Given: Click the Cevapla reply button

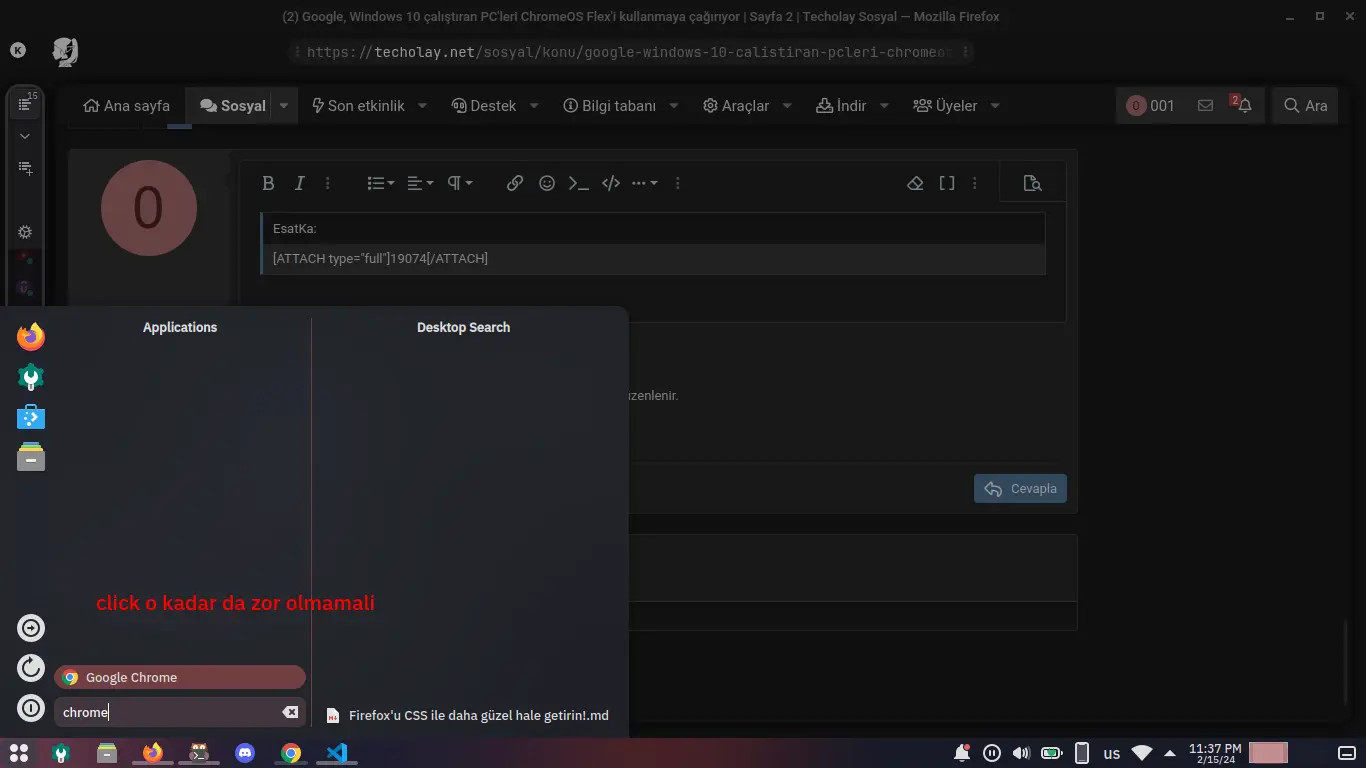Looking at the screenshot, I should coord(1021,489).
